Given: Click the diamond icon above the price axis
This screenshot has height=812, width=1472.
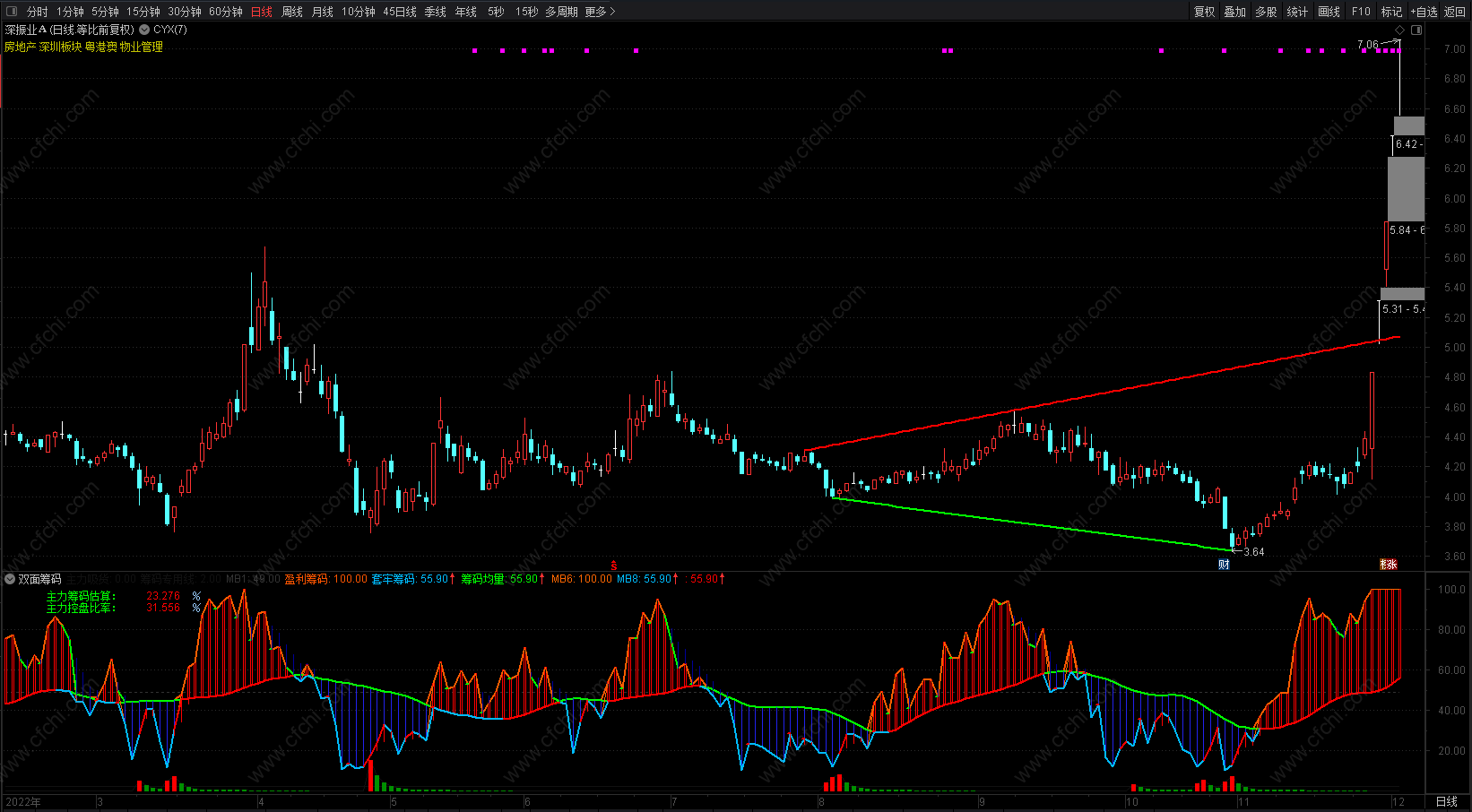Looking at the screenshot, I should point(1400,30).
